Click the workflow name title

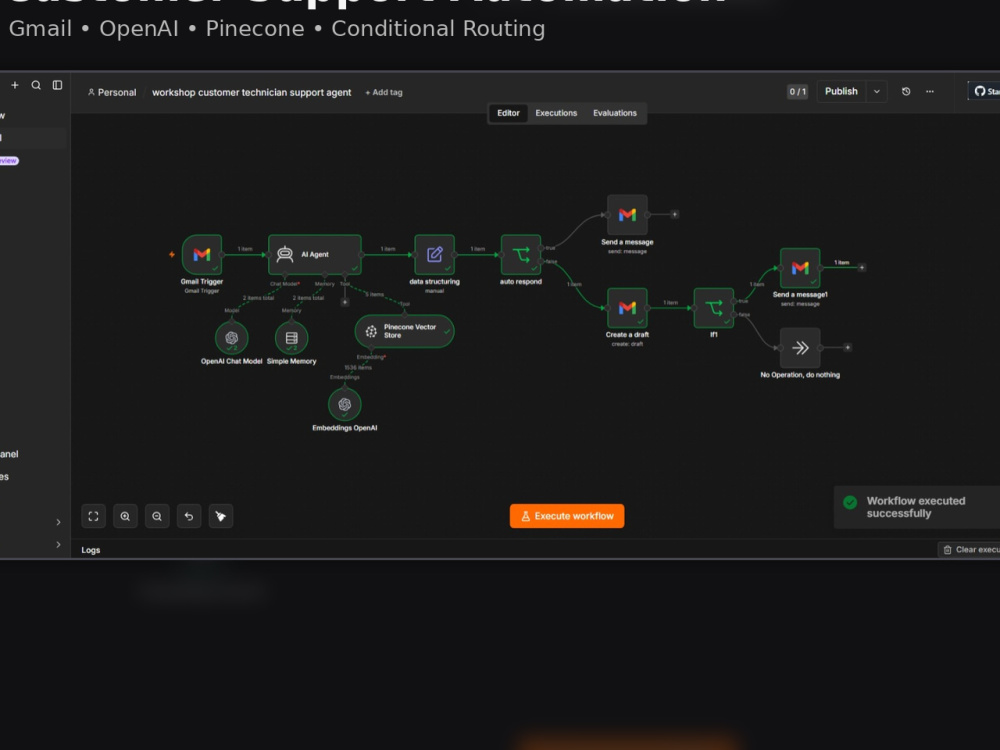(251, 92)
